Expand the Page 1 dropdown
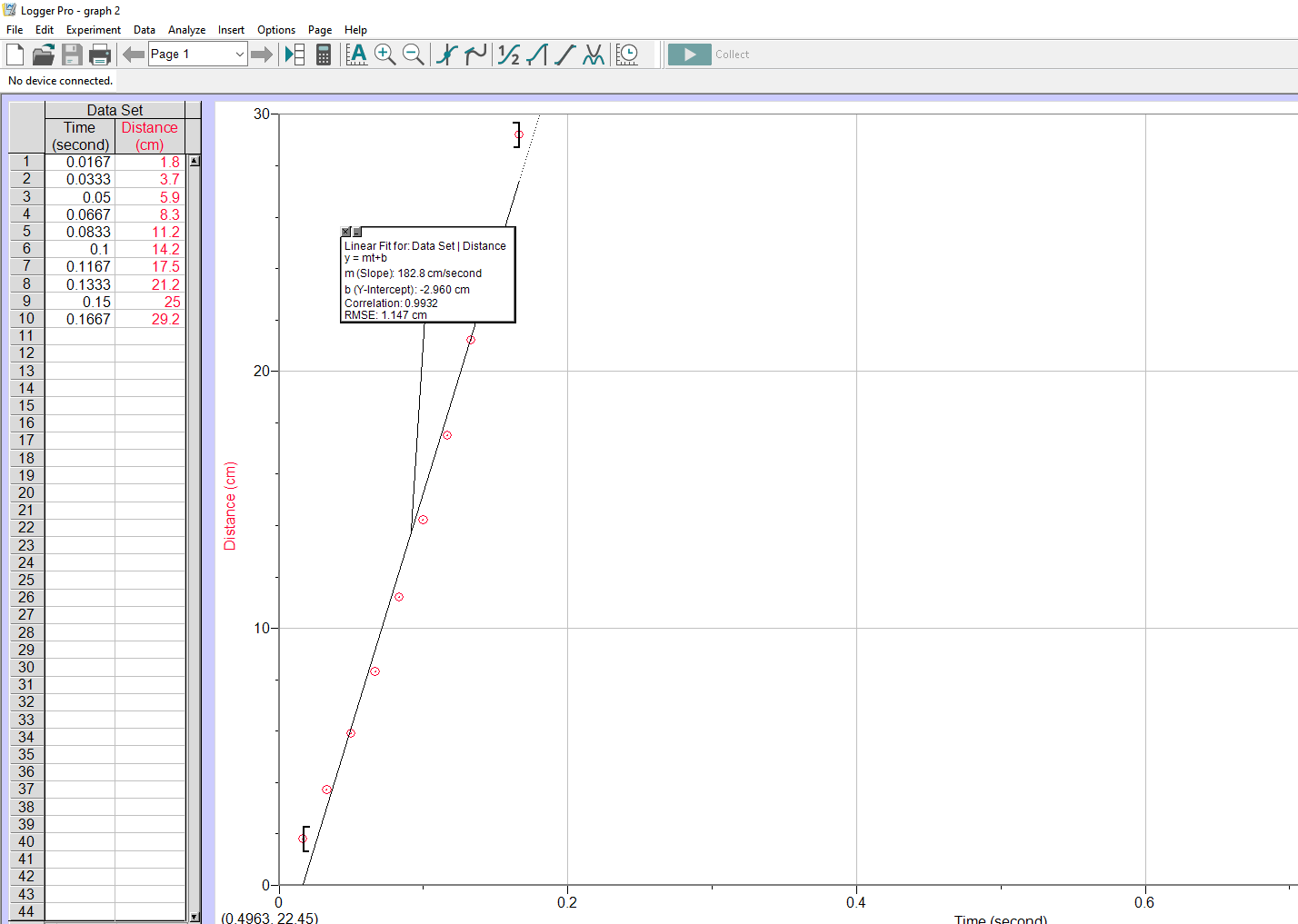1298x924 pixels. (239, 55)
